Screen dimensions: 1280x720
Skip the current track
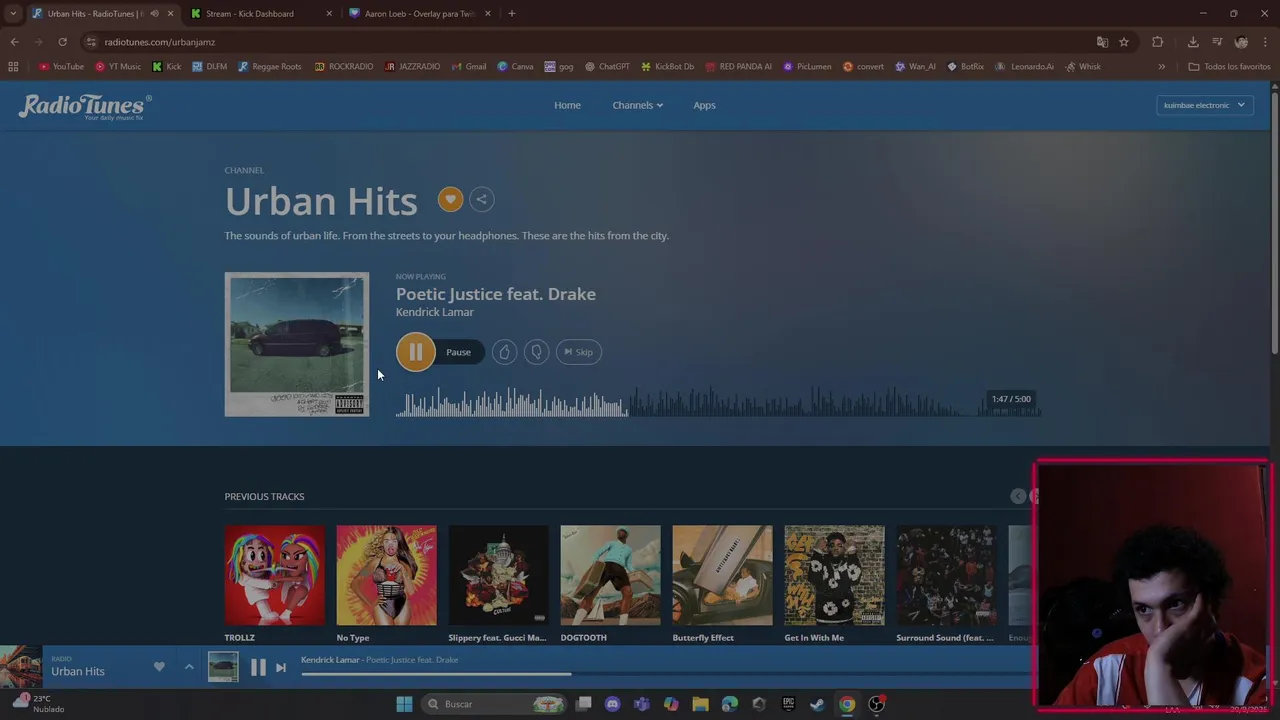click(x=578, y=352)
